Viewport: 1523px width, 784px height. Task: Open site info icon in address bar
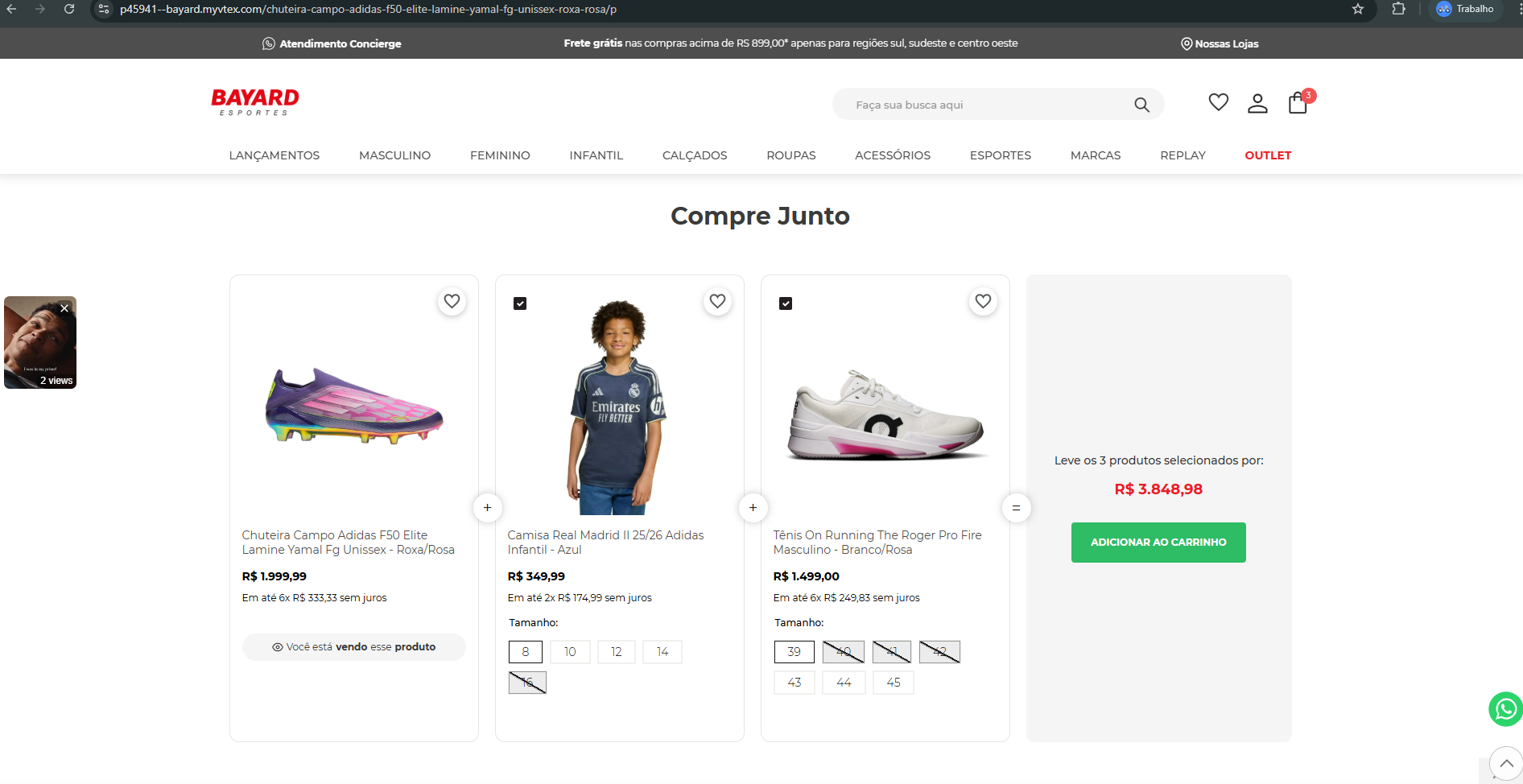point(103,9)
